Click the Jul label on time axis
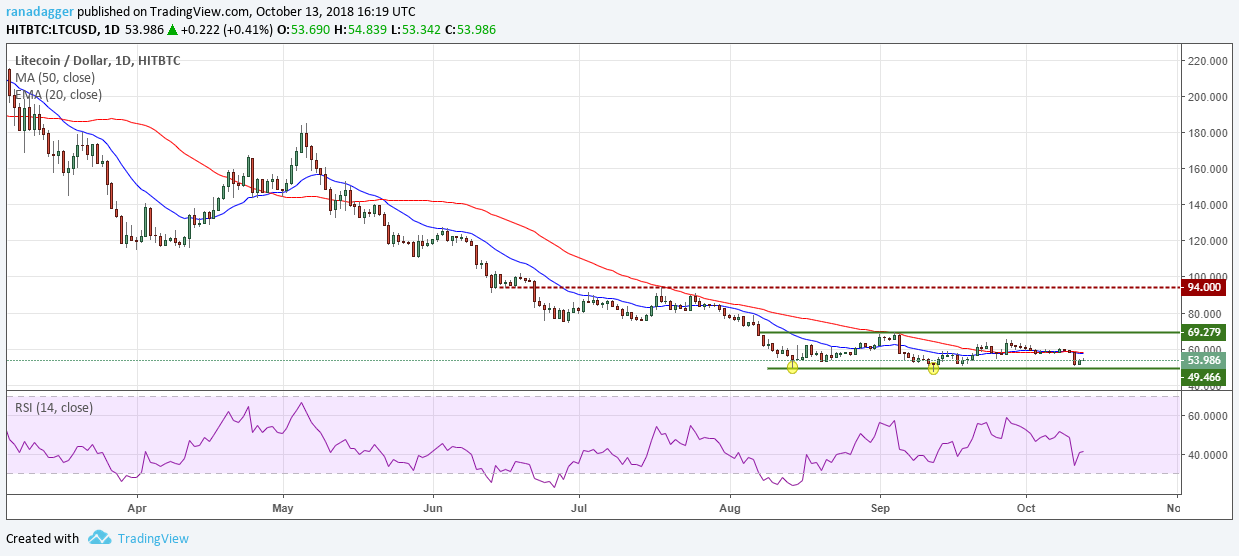The width and height of the screenshot is (1239, 556). pyautogui.click(x=578, y=508)
